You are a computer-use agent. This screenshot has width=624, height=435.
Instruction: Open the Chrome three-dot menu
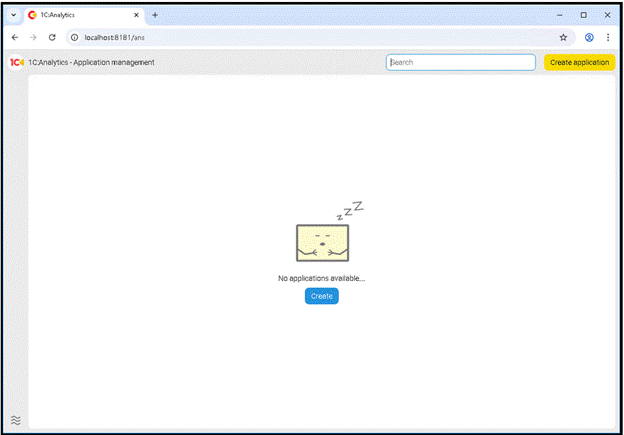(608, 37)
